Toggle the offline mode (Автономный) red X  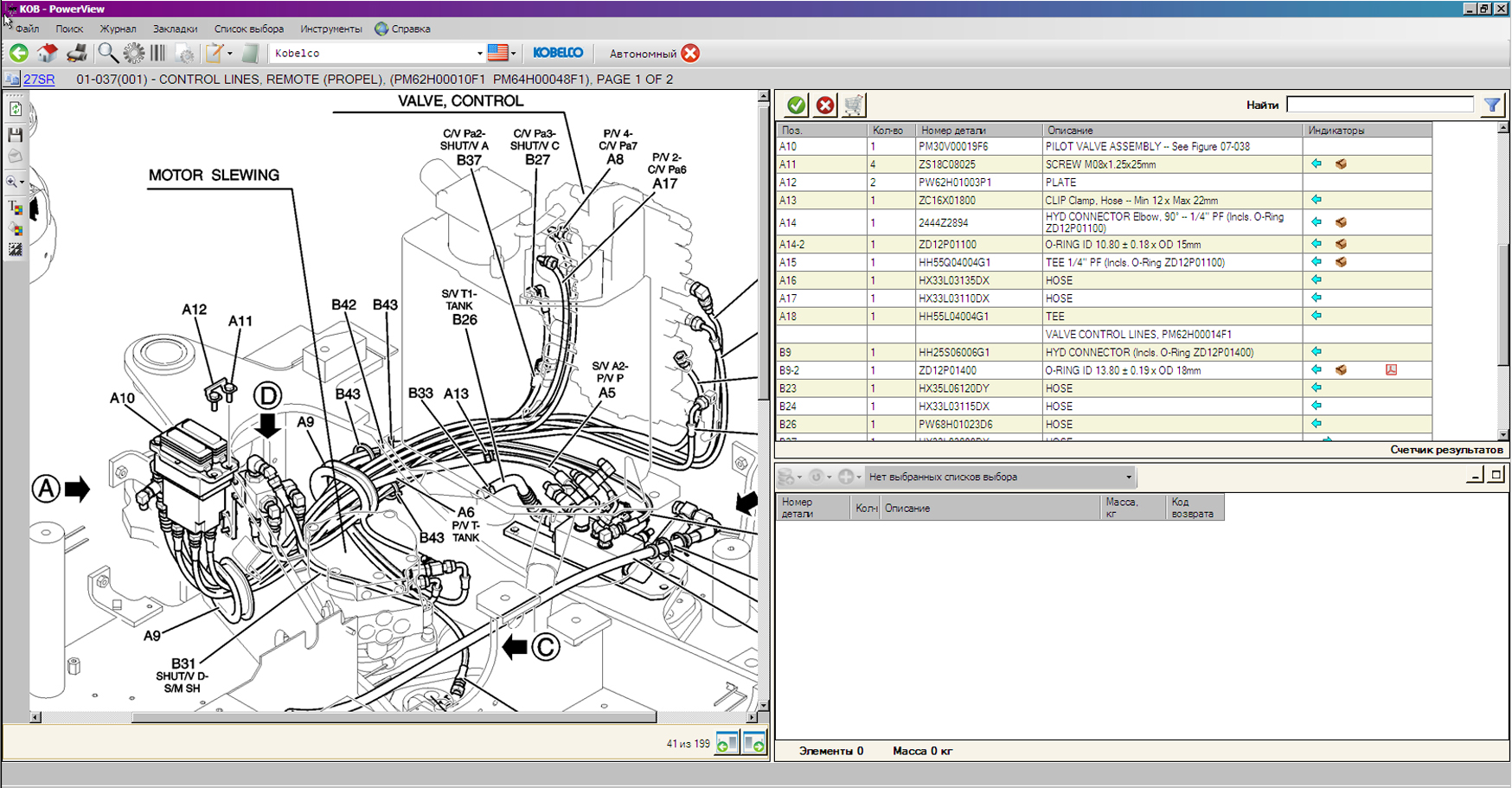click(x=690, y=54)
